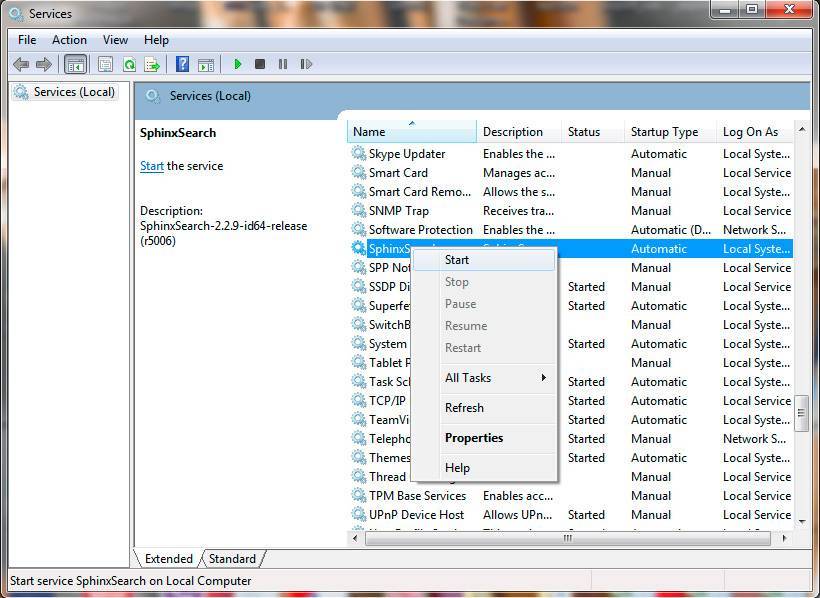
Task: Click the Export List toolbar icon
Action: (152, 64)
